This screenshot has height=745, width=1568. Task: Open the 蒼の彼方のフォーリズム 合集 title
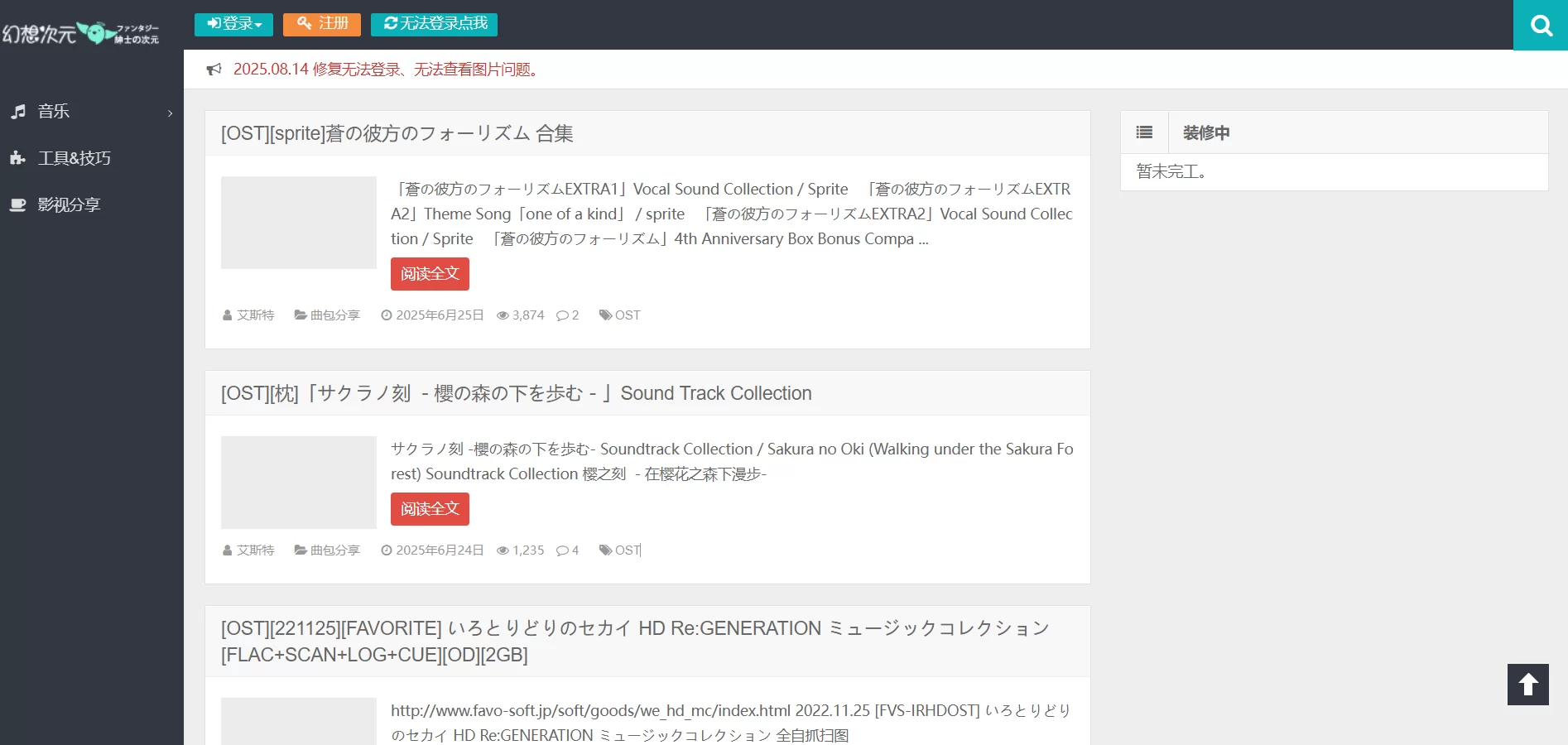coord(397,133)
